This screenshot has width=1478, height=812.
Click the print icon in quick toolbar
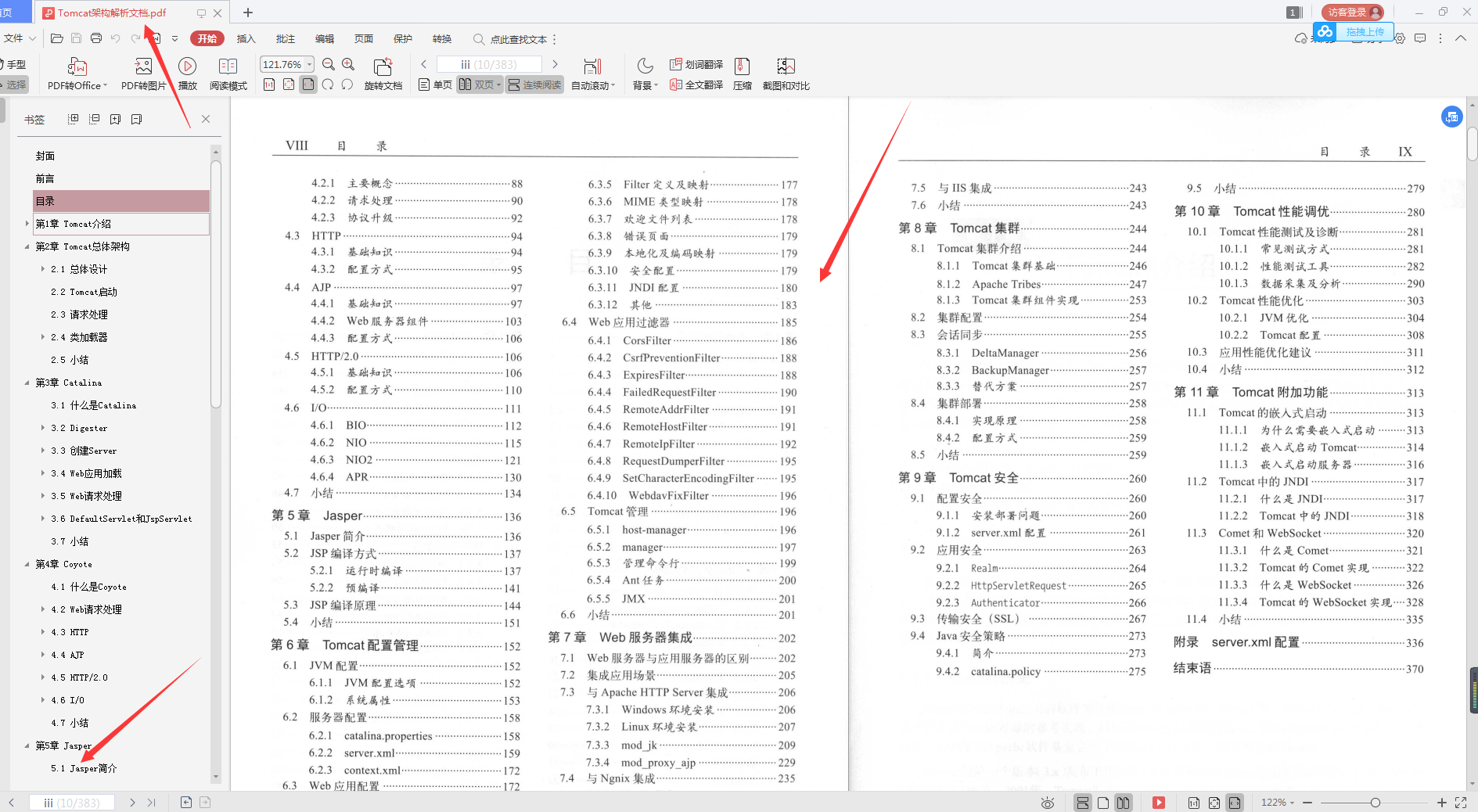pyautogui.click(x=96, y=38)
